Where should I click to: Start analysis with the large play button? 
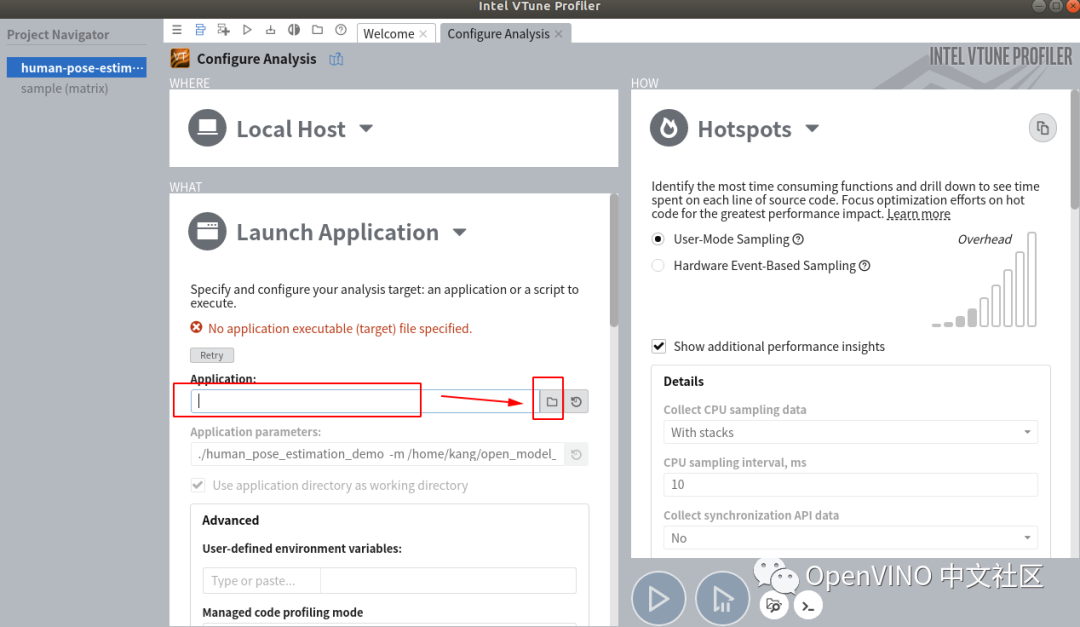[x=658, y=599]
